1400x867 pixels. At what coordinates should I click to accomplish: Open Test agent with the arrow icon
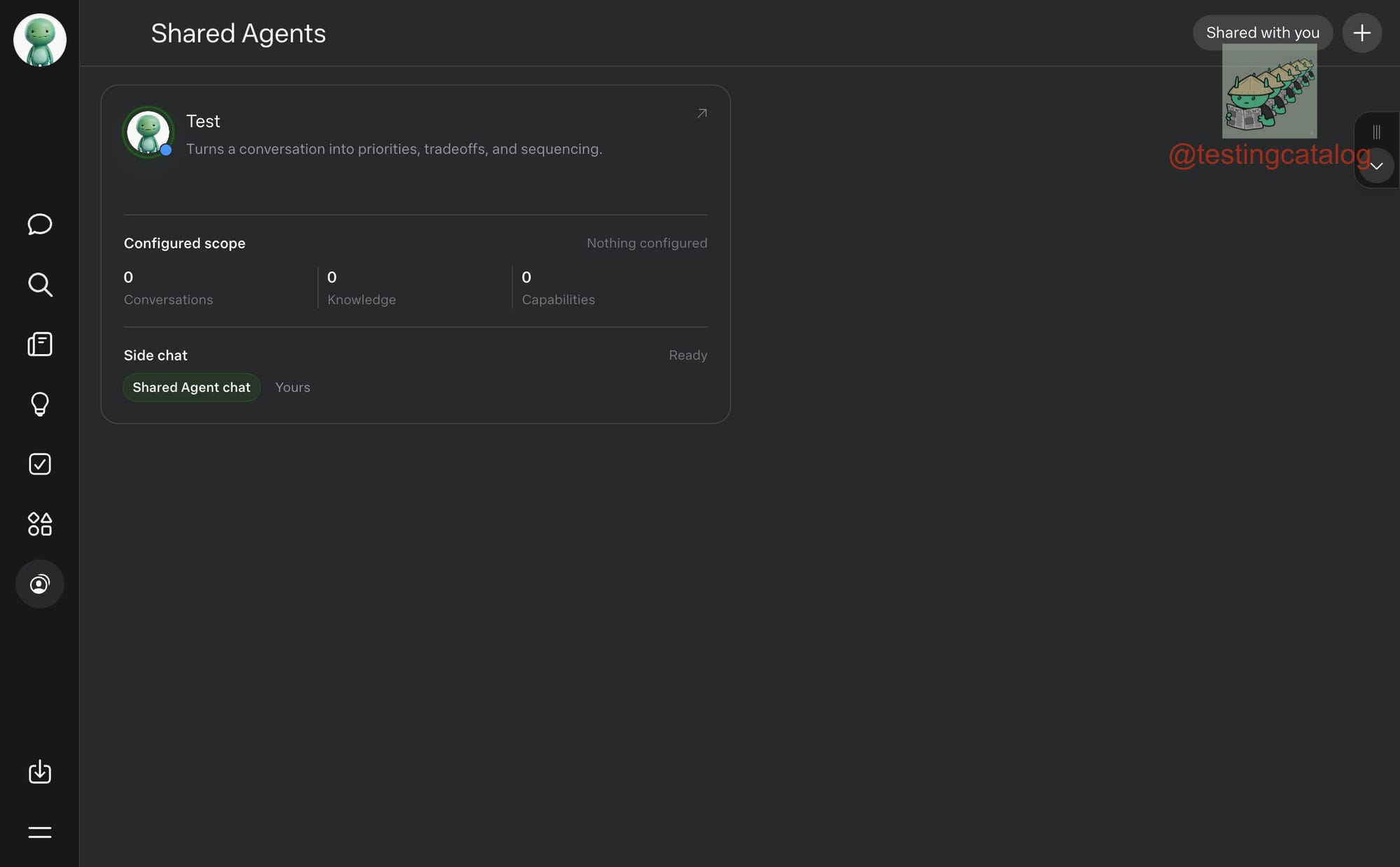(x=701, y=113)
